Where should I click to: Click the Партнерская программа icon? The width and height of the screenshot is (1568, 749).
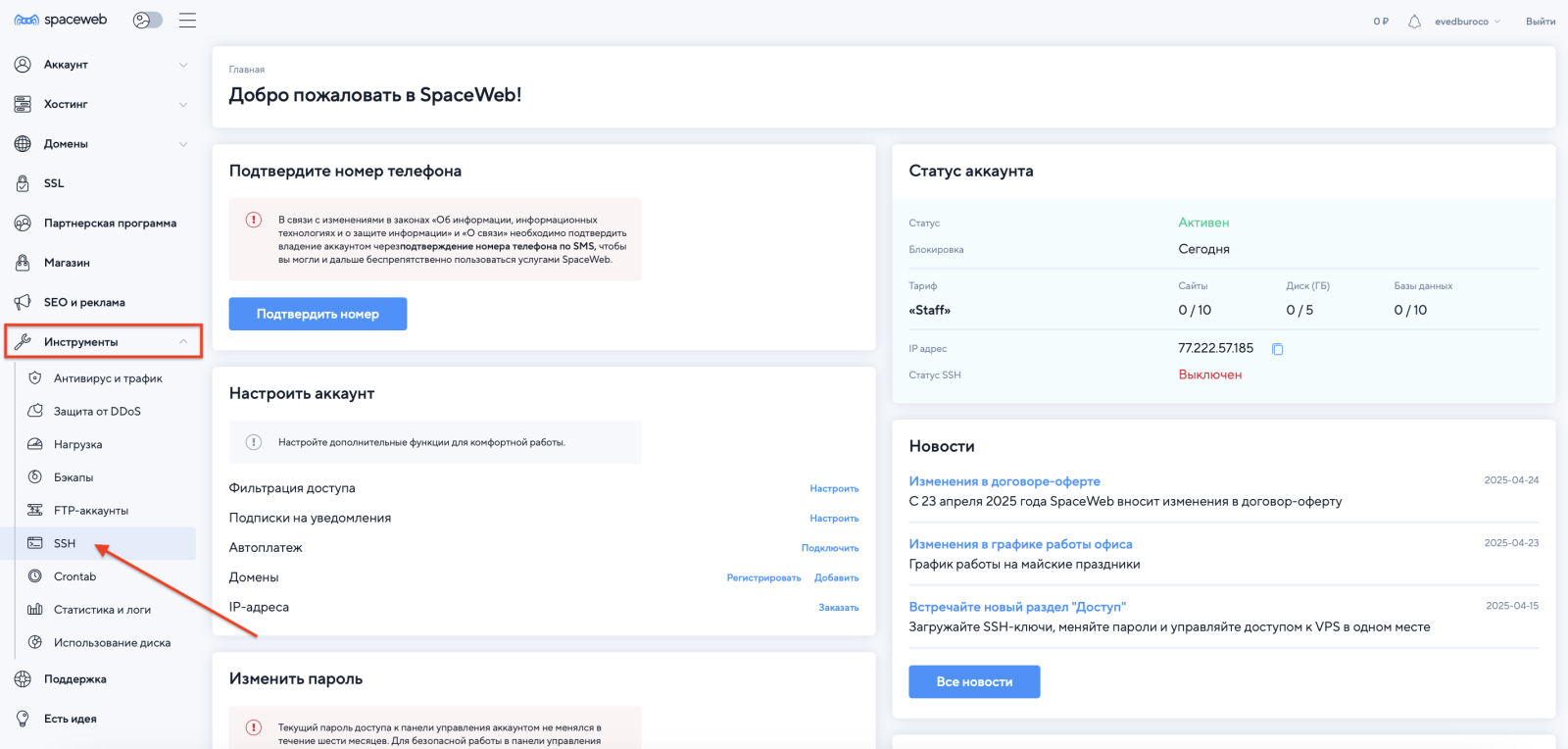pos(23,224)
